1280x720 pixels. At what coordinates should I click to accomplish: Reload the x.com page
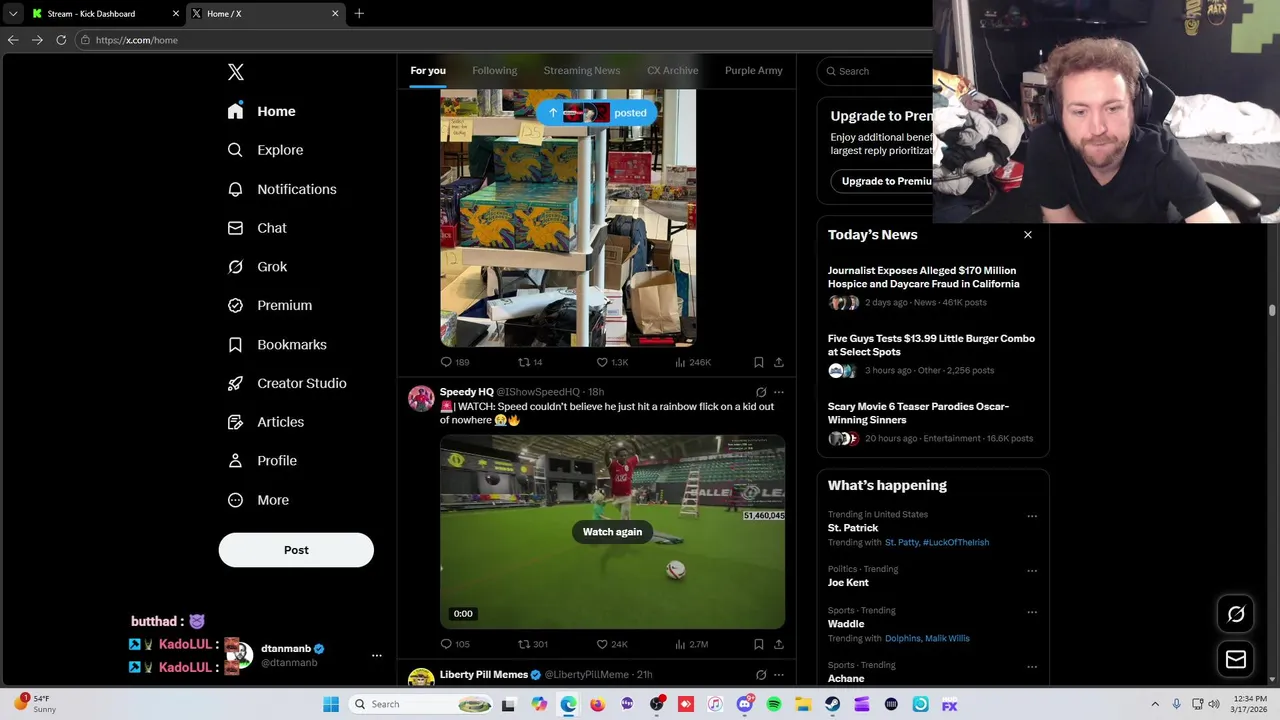(61, 40)
